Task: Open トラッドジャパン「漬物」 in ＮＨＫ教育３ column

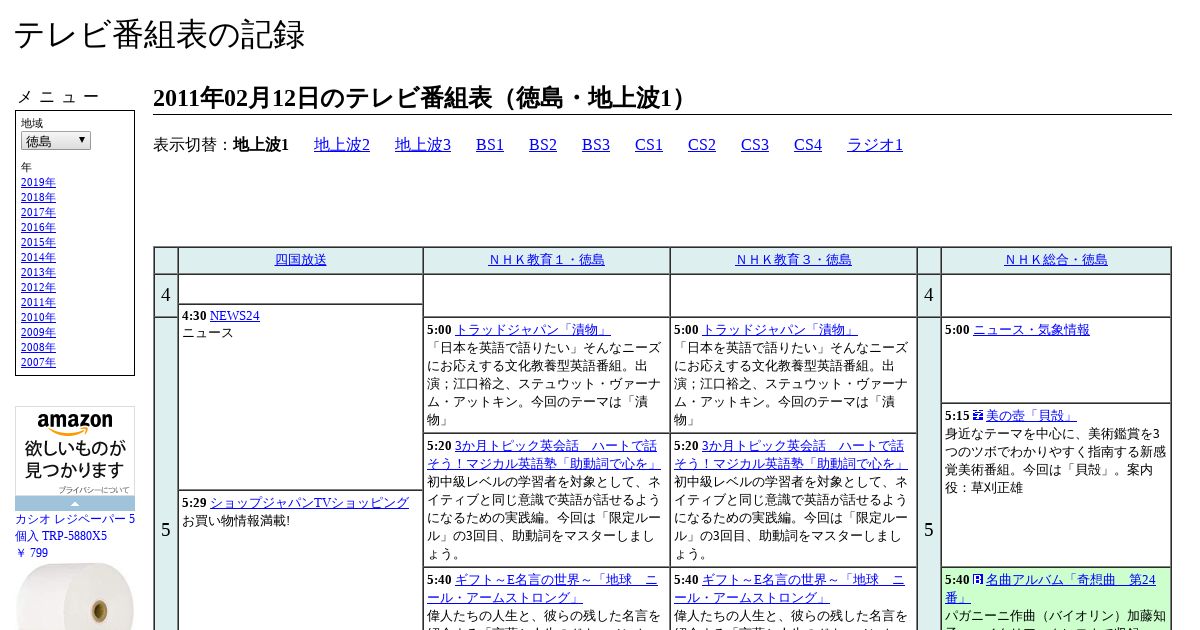Action: coord(780,330)
